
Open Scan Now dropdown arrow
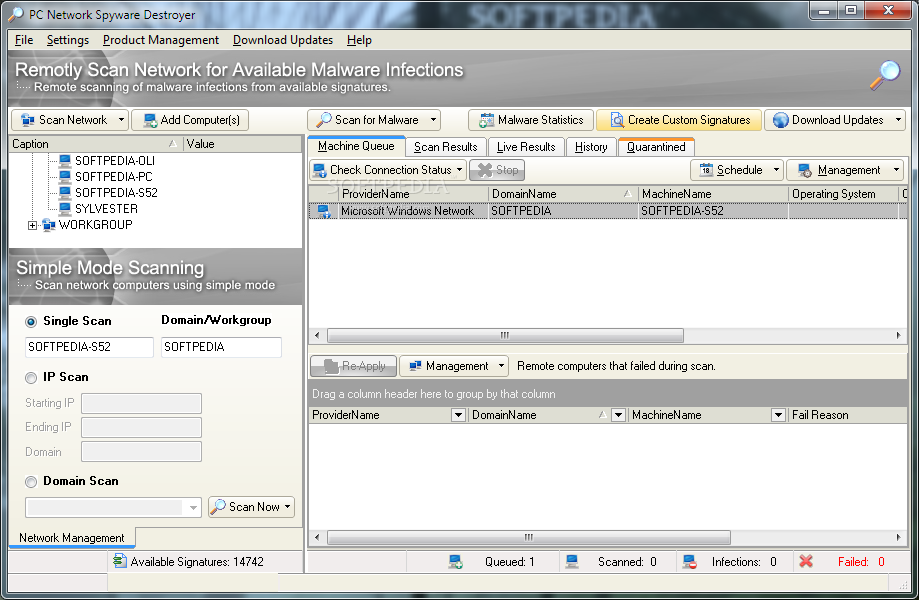point(288,507)
